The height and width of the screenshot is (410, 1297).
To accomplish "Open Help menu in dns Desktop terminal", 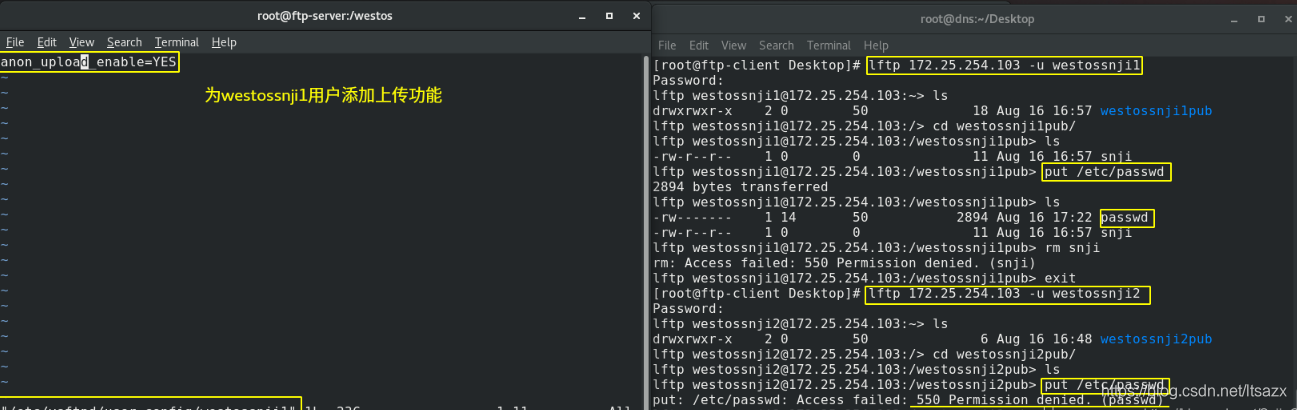I will 876,45.
